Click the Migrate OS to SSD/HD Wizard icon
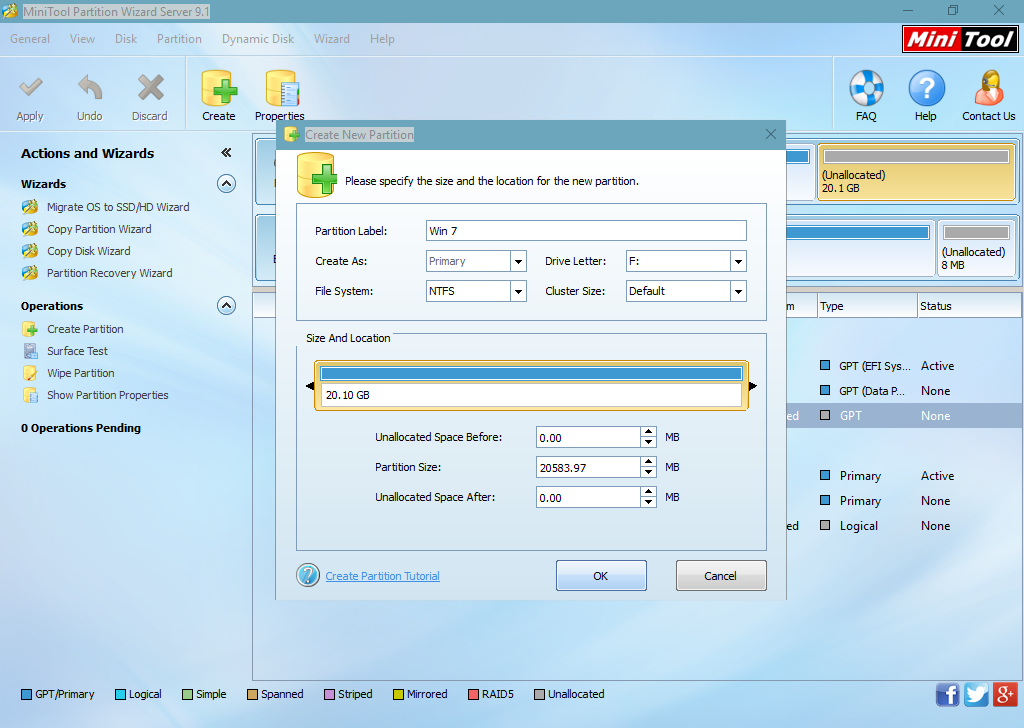Image resolution: width=1024 pixels, height=728 pixels. (x=30, y=207)
